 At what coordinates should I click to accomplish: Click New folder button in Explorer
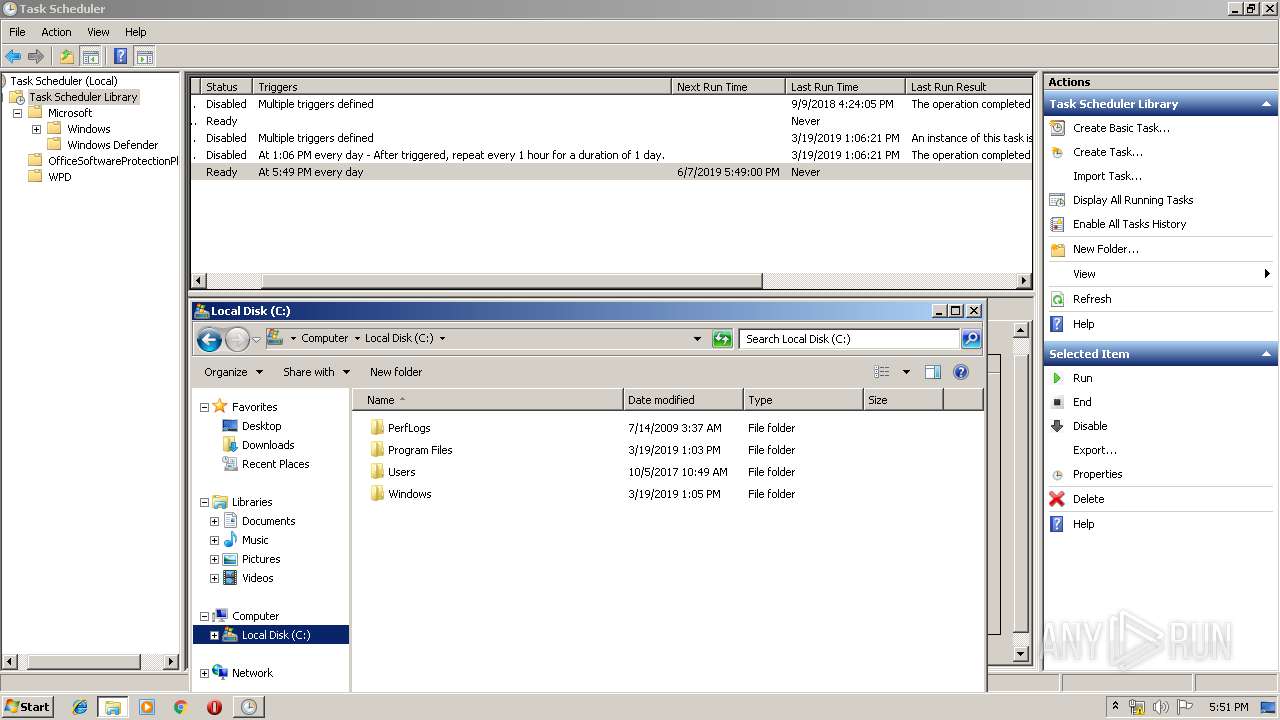point(396,372)
